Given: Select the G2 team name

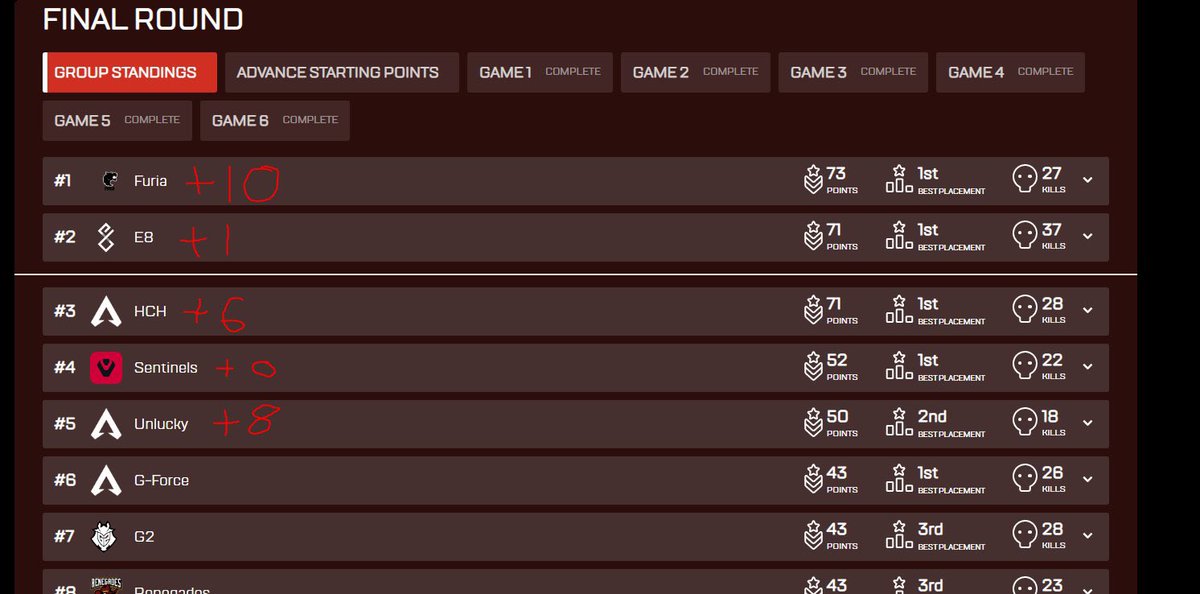Looking at the screenshot, I should pyautogui.click(x=144, y=536).
